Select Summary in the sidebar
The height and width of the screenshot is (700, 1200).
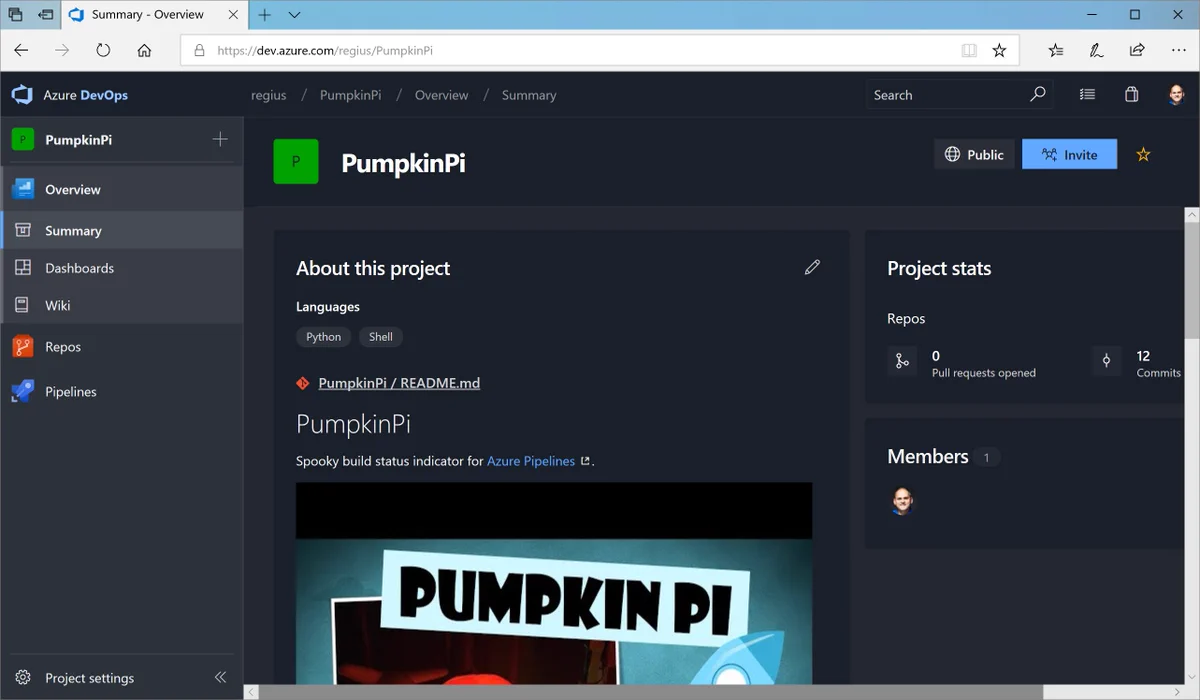coord(121,230)
